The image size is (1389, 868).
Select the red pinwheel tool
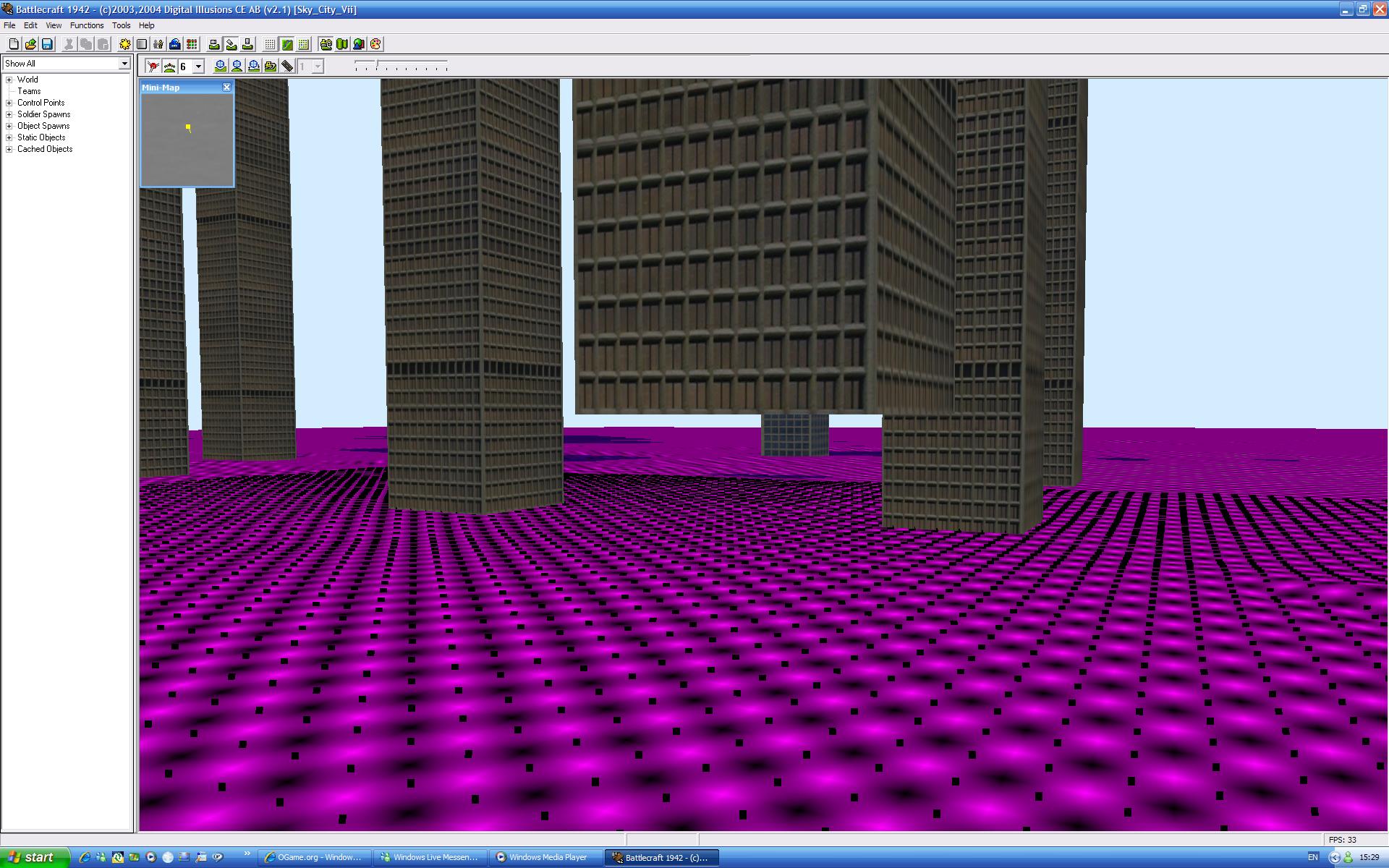click(153, 67)
